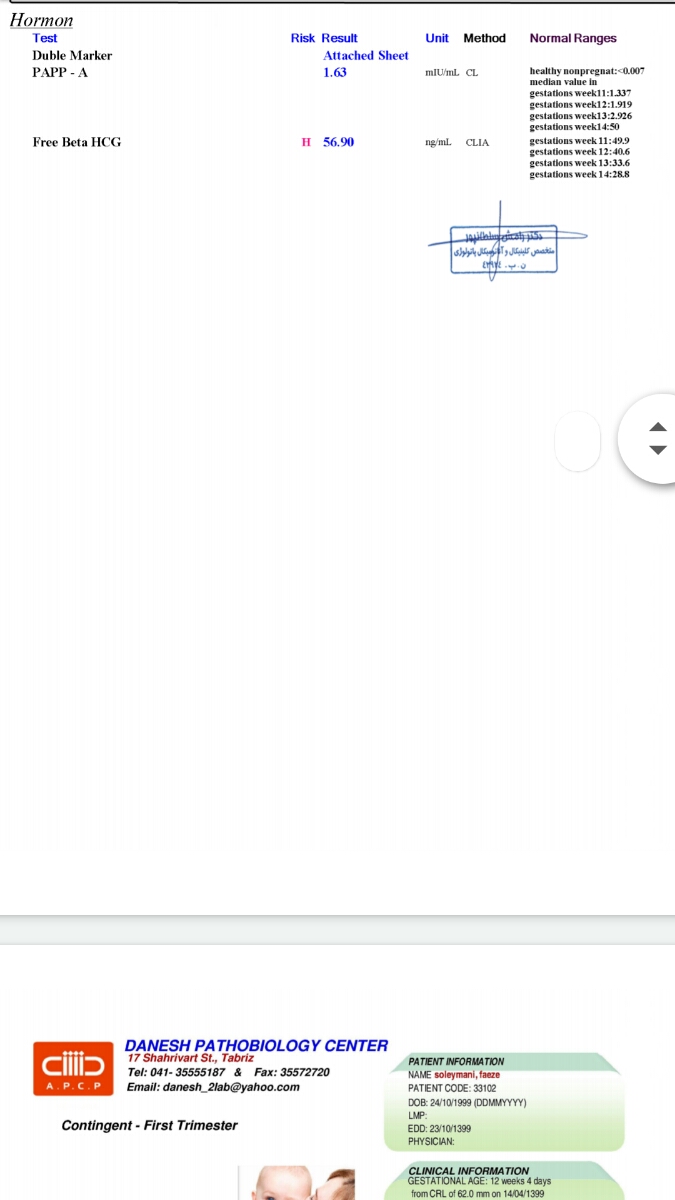Tap the empty page indicator bubble

click(x=578, y=440)
